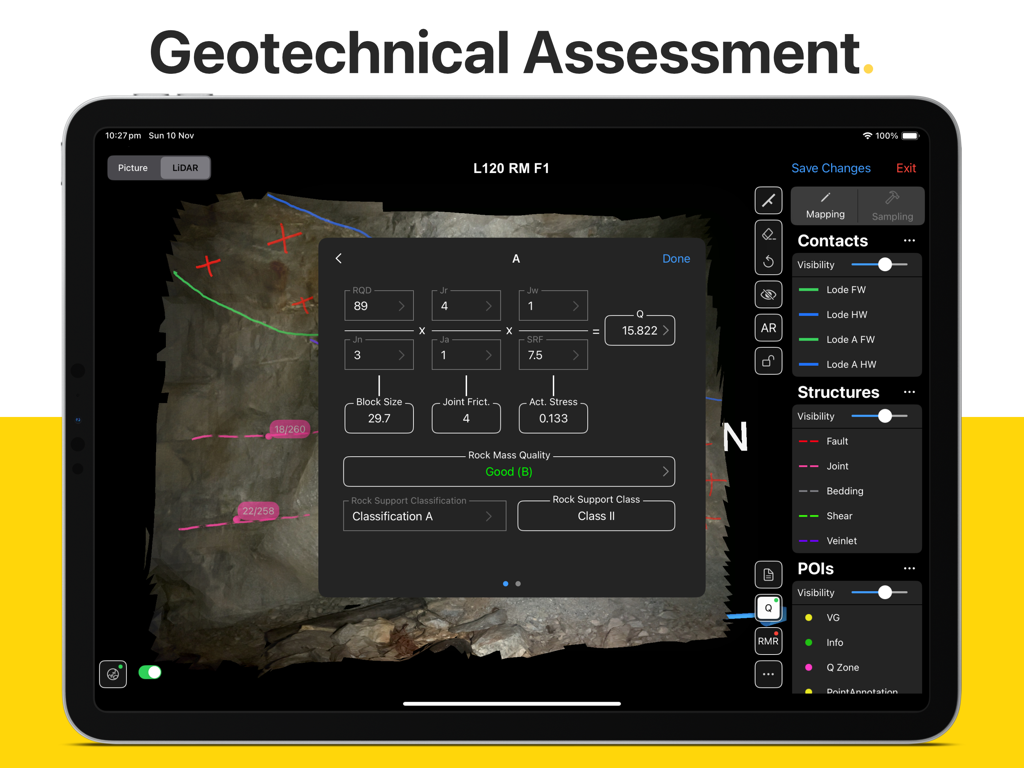Expand the RQD value selector

coord(379,305)
